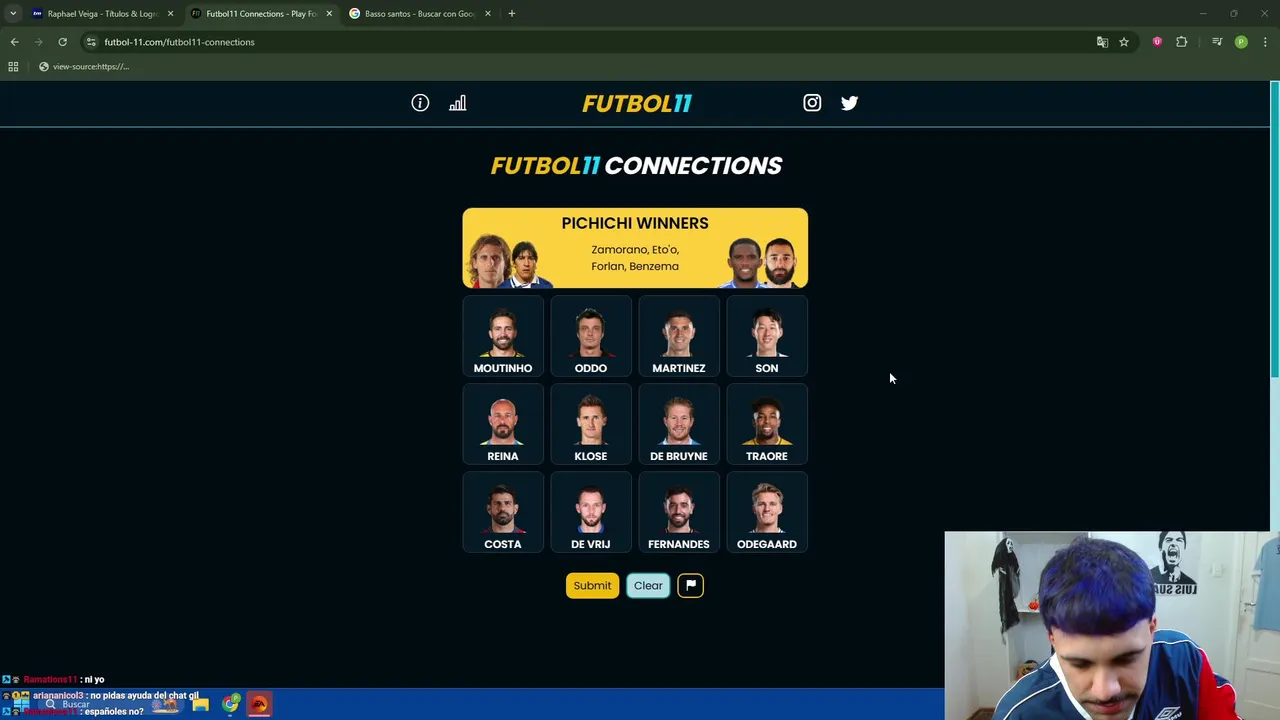The image size is (1280, 720).
Task: Open the Chrome three-dot menu
Action: pos(1265,42)
